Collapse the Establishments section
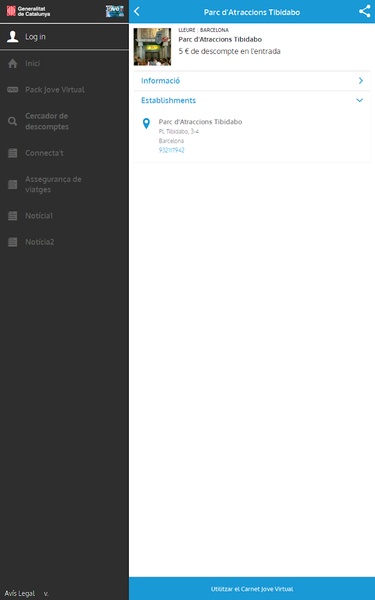Screen dimensions: 375x600 click(252, 100)
